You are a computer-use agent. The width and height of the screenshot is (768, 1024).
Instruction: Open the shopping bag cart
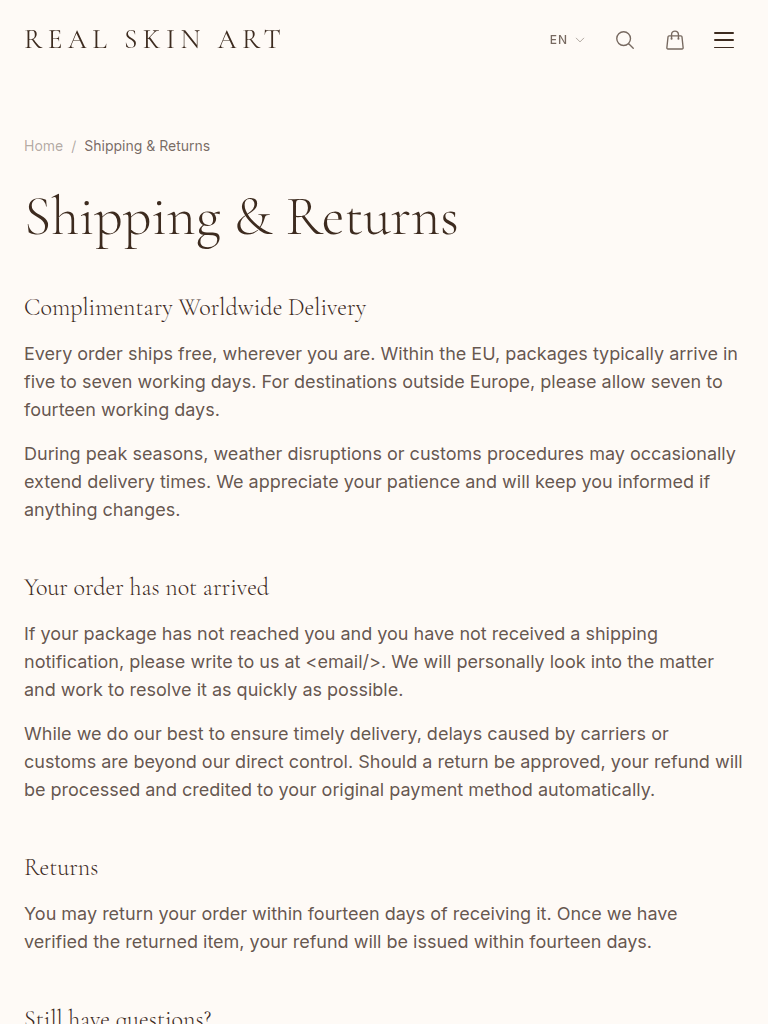675,40
